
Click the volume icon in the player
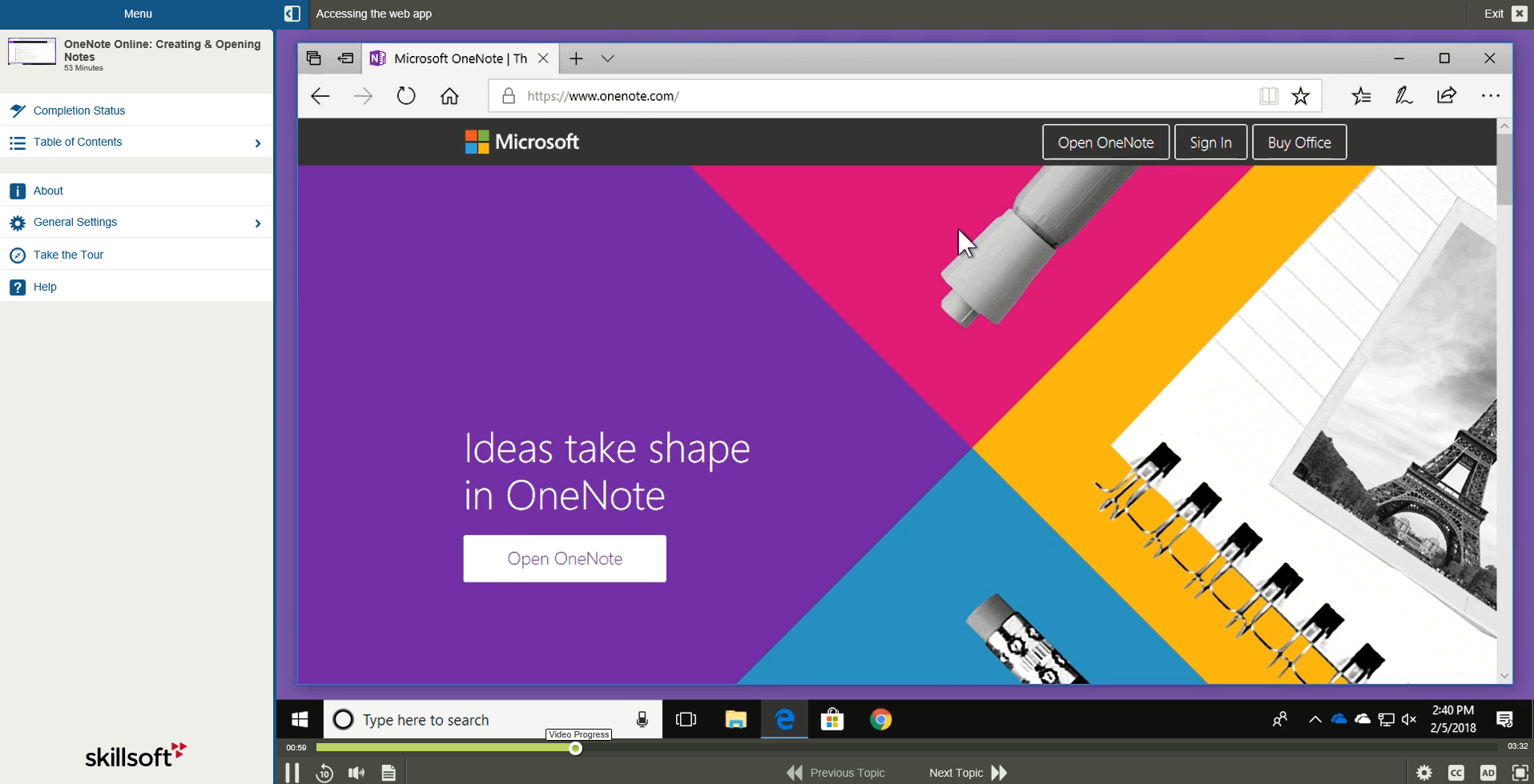[x=356, y=772]
